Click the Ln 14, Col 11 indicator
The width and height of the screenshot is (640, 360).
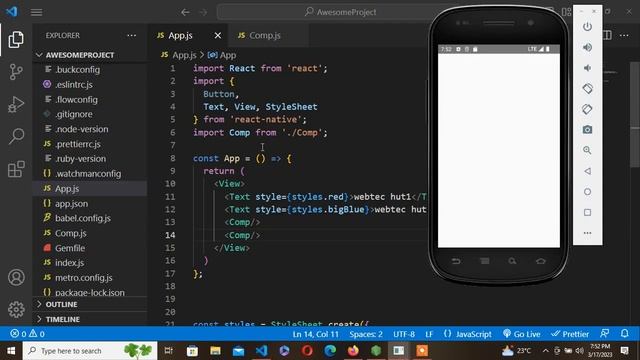pyautogui.click(x=316, y=334)
